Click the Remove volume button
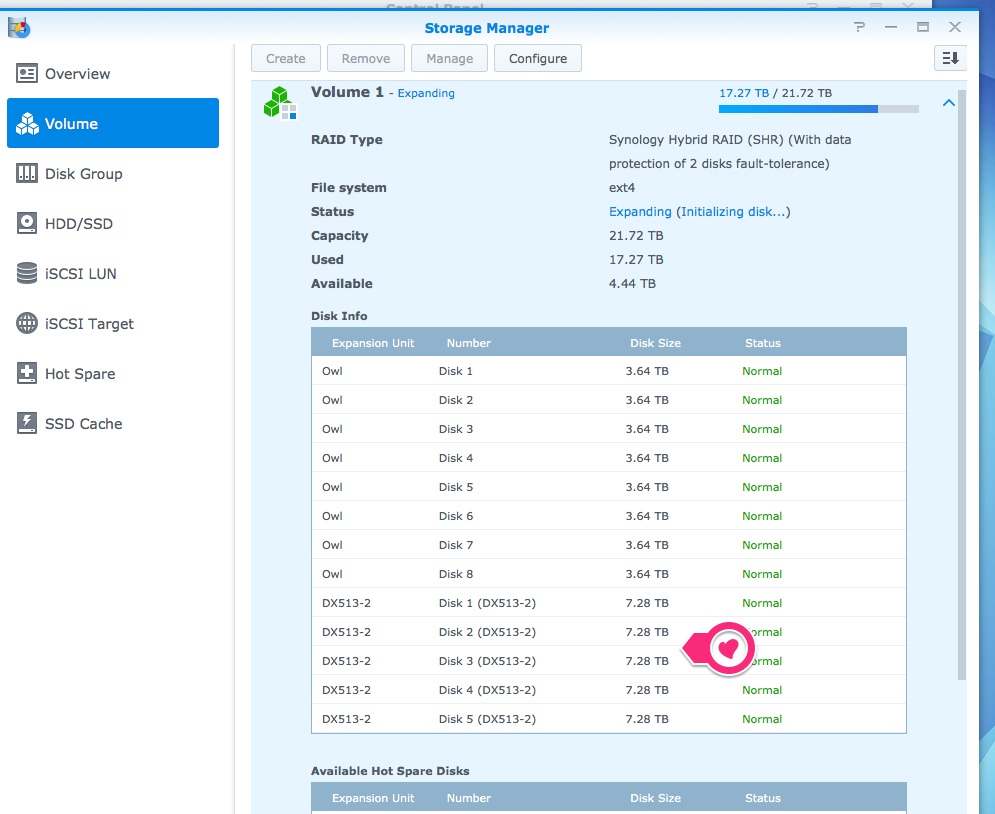Image resolution: width=995 pixels, height=814 pixels. click(x=366, y=58)
